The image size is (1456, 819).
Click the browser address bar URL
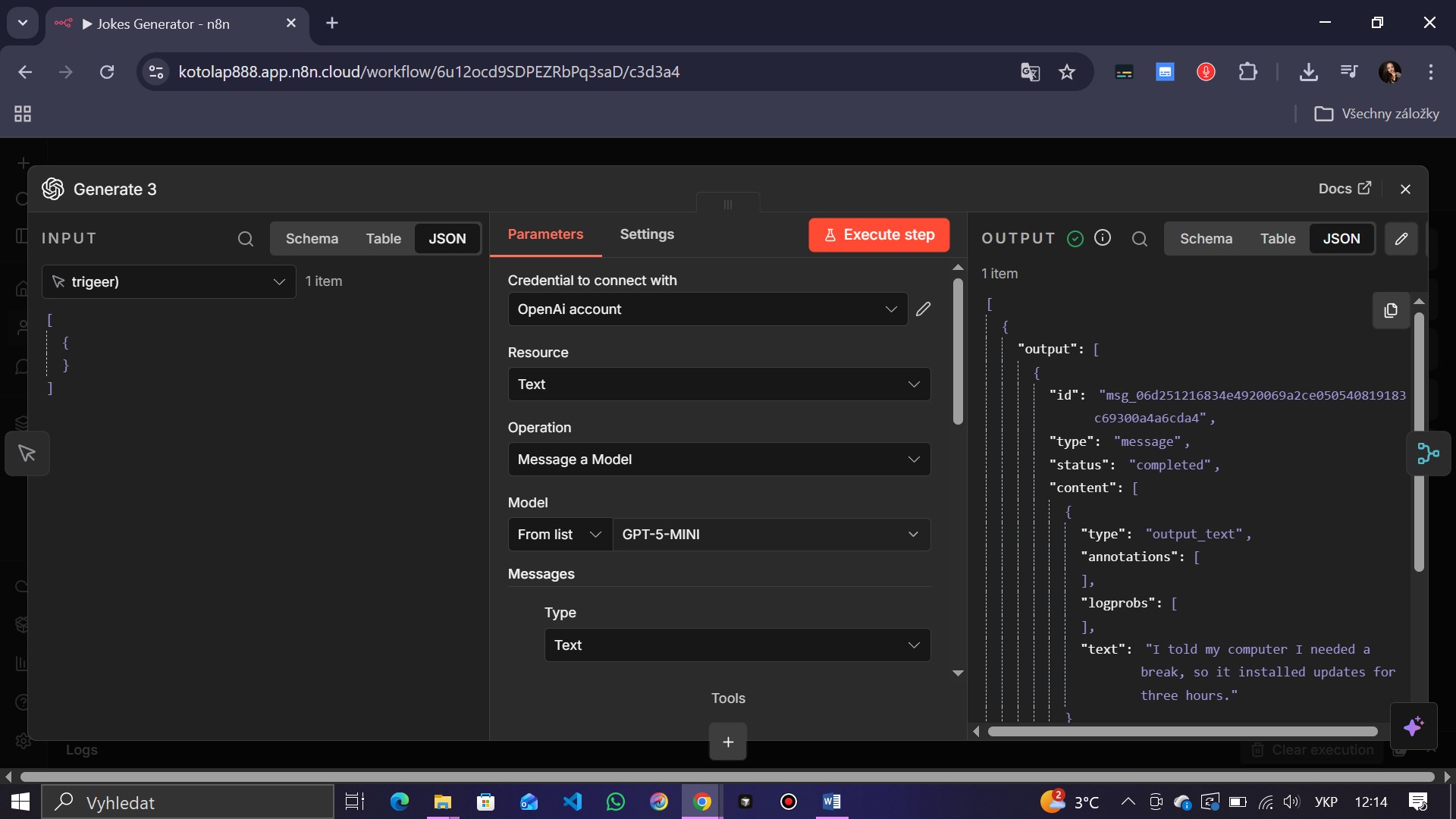(x=428, y=72)
